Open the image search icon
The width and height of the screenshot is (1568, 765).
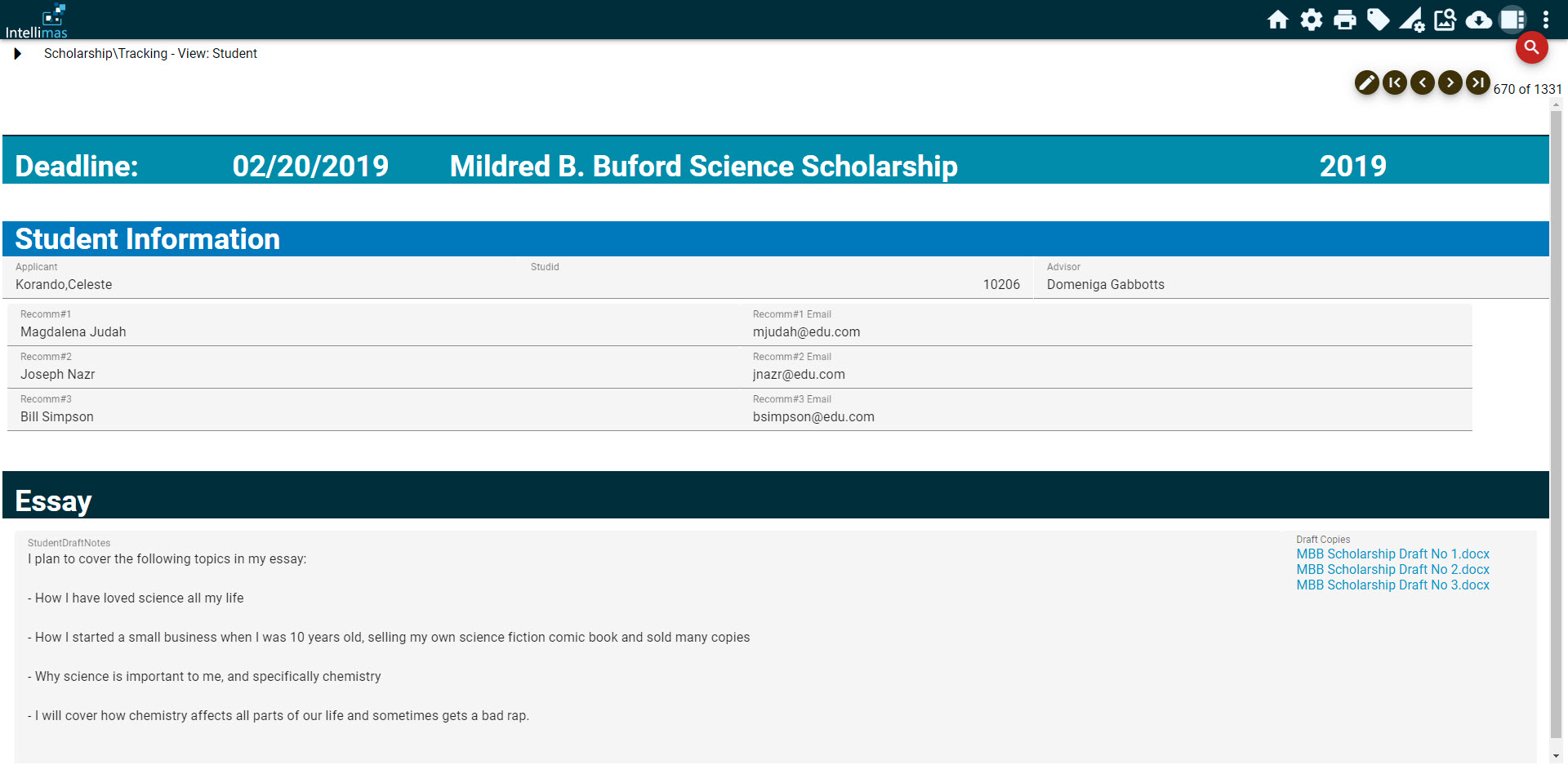pos(1445,20)
